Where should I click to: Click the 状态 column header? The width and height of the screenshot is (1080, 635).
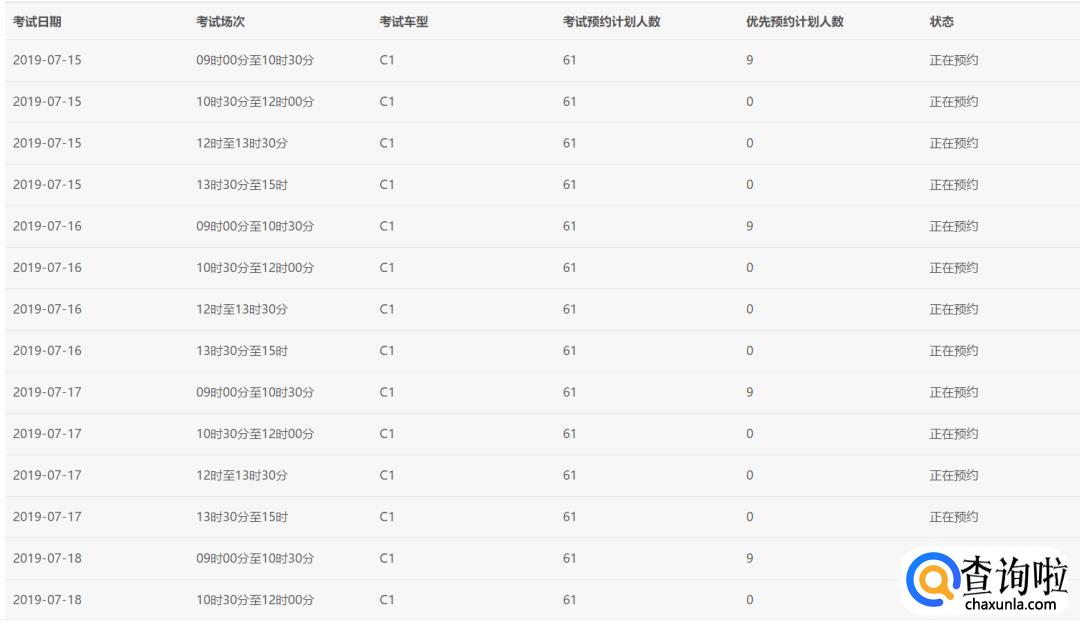941,22
